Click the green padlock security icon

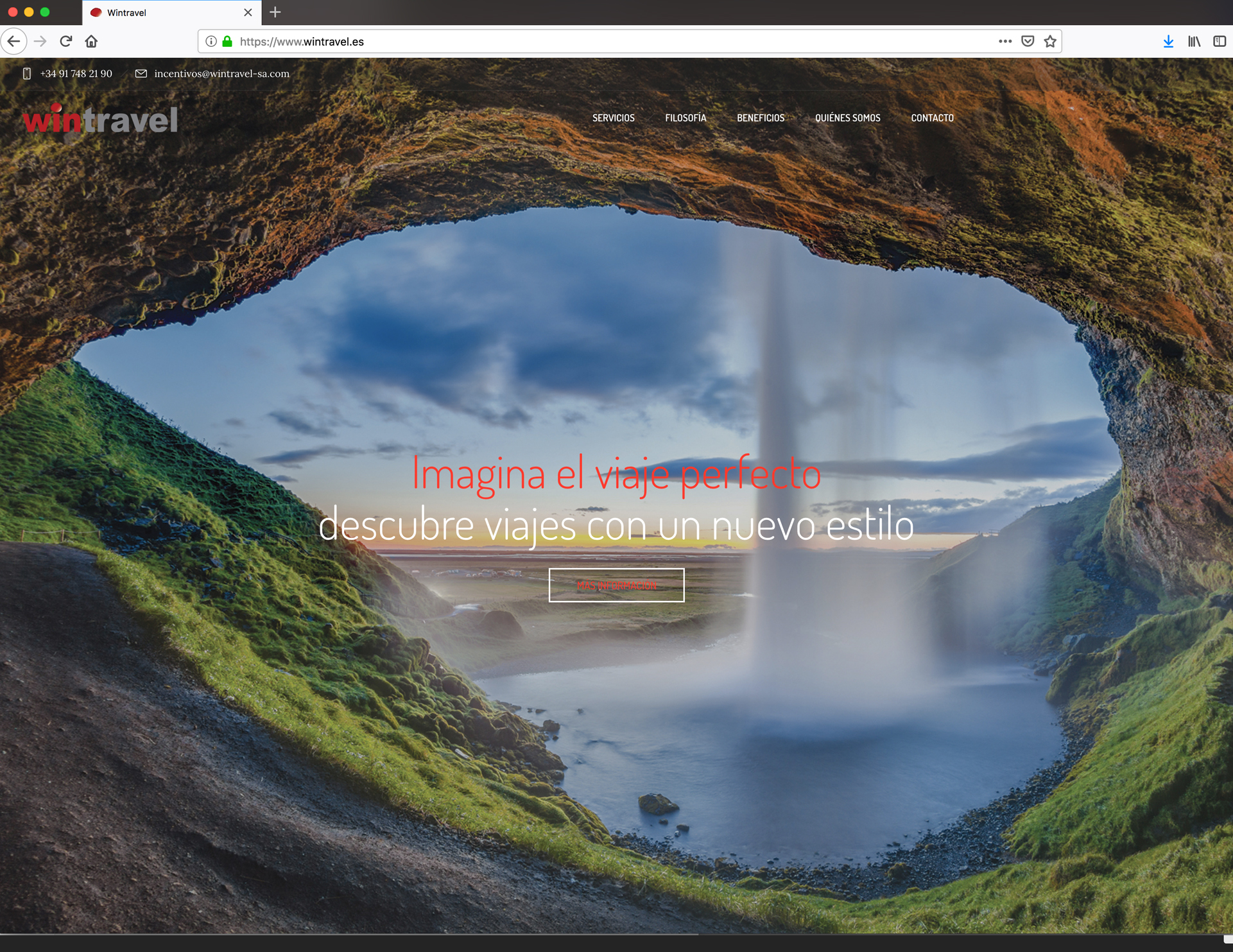coord(227,42)
